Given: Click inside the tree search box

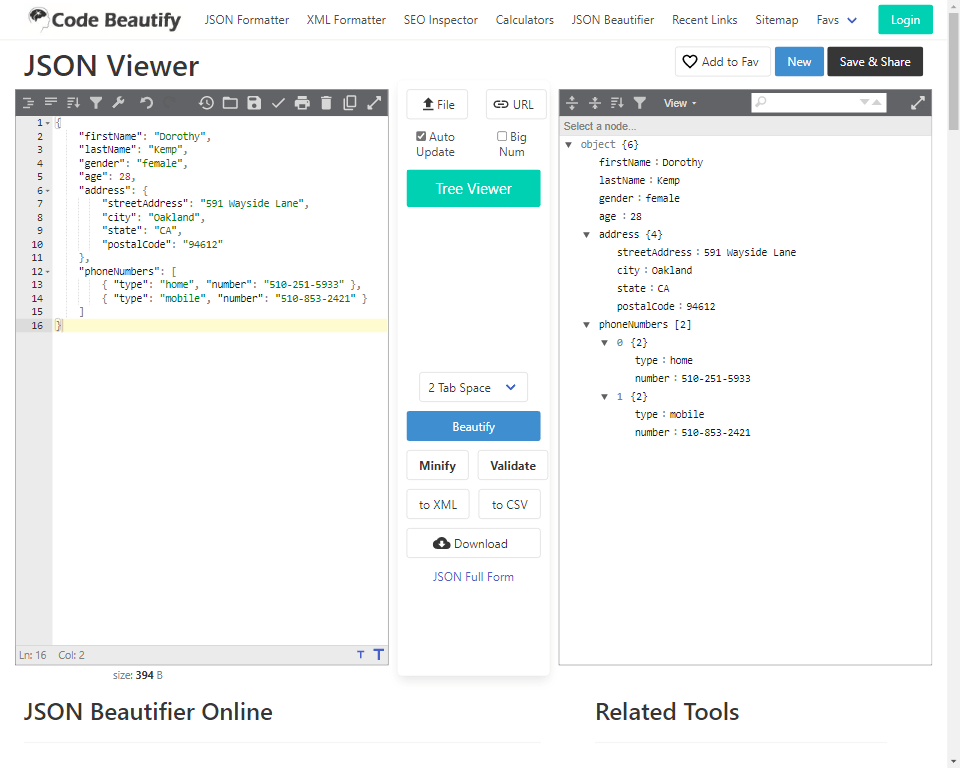Looking at the screenshot, I should click(x=814, y=102).
